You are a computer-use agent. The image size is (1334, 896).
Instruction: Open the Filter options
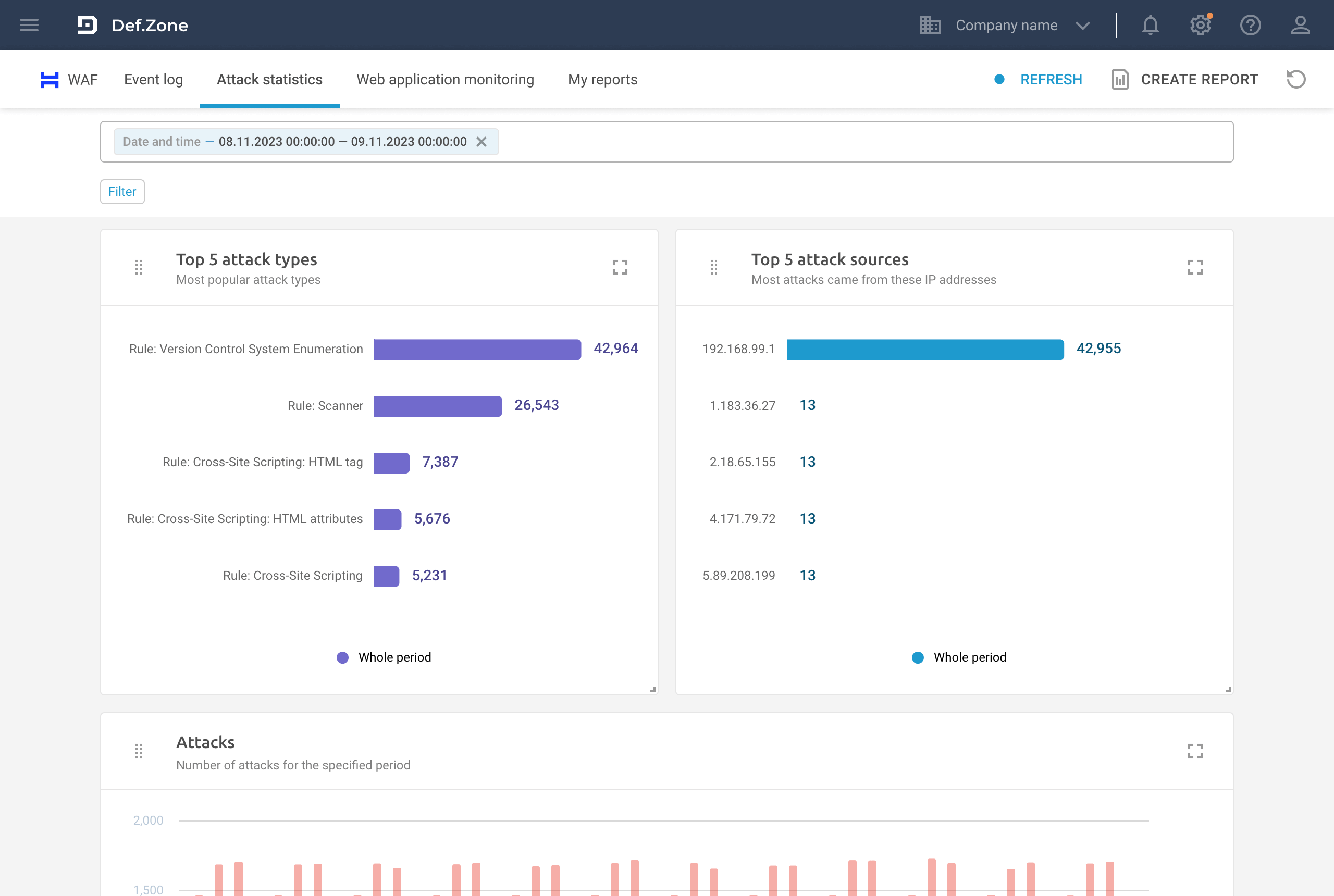pos(122,191)
